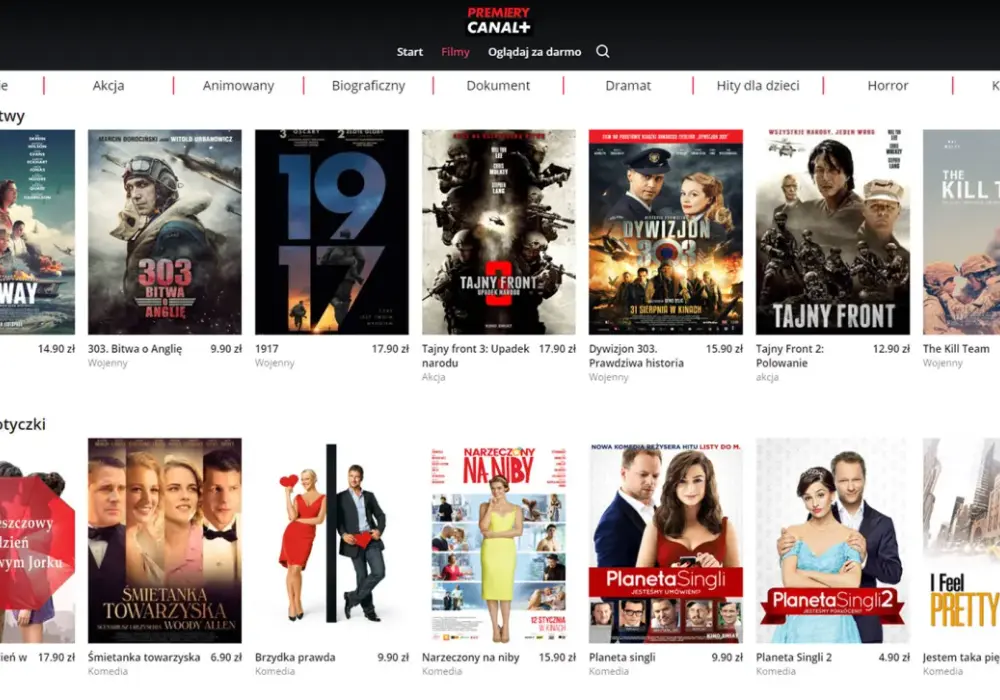Click the Premiery CANAL+ logo
This screenshot has height=700, width=1000.
pyautogui.click(x=499, y=20)
